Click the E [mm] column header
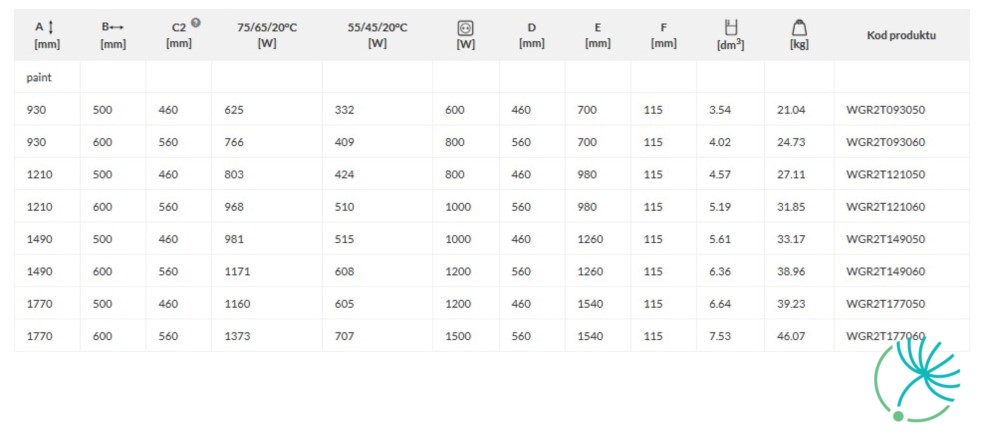984x447 pixels. click(x=597, y=35)
